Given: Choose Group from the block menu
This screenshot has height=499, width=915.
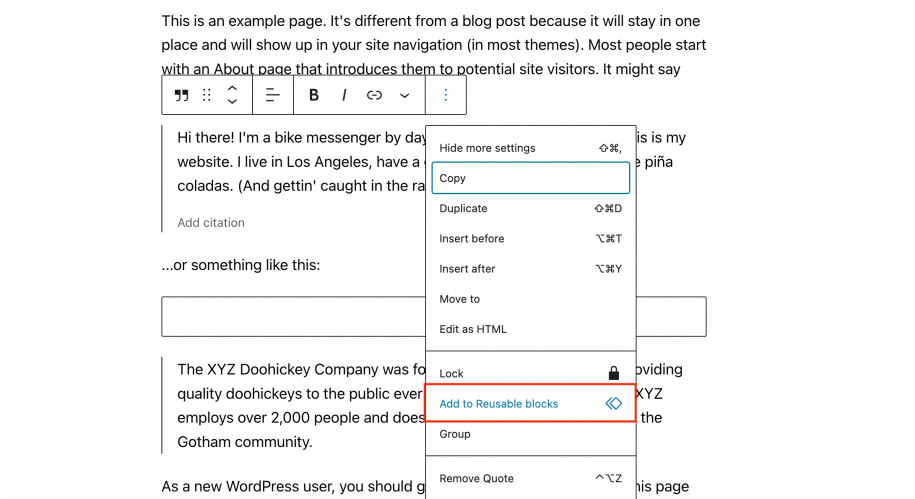Looking at the screenshot, I should coord(530,434).
